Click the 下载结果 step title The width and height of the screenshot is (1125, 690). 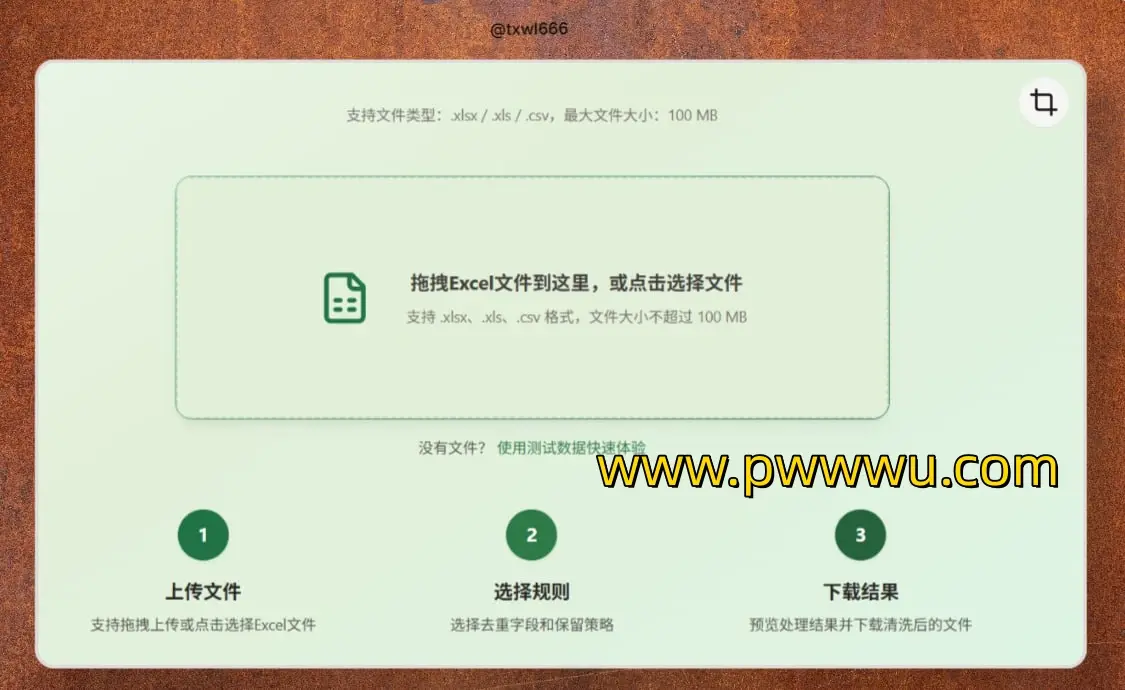(860, 591)
